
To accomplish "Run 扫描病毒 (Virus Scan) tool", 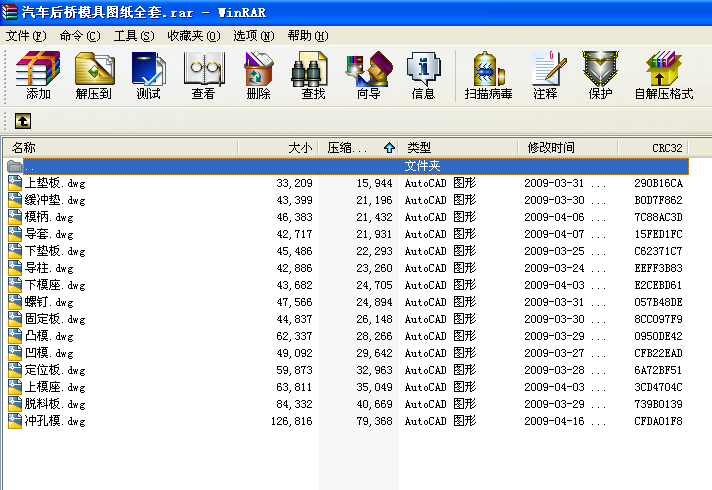I will point(488,75).
